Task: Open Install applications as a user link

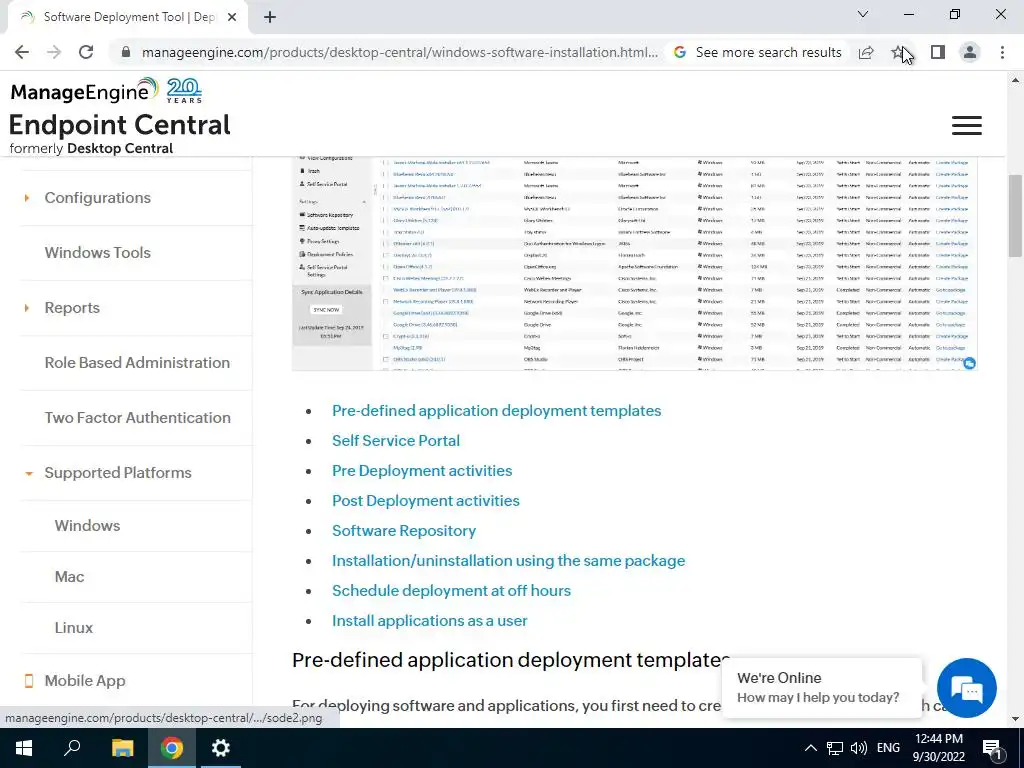Action: pos(430,621)
